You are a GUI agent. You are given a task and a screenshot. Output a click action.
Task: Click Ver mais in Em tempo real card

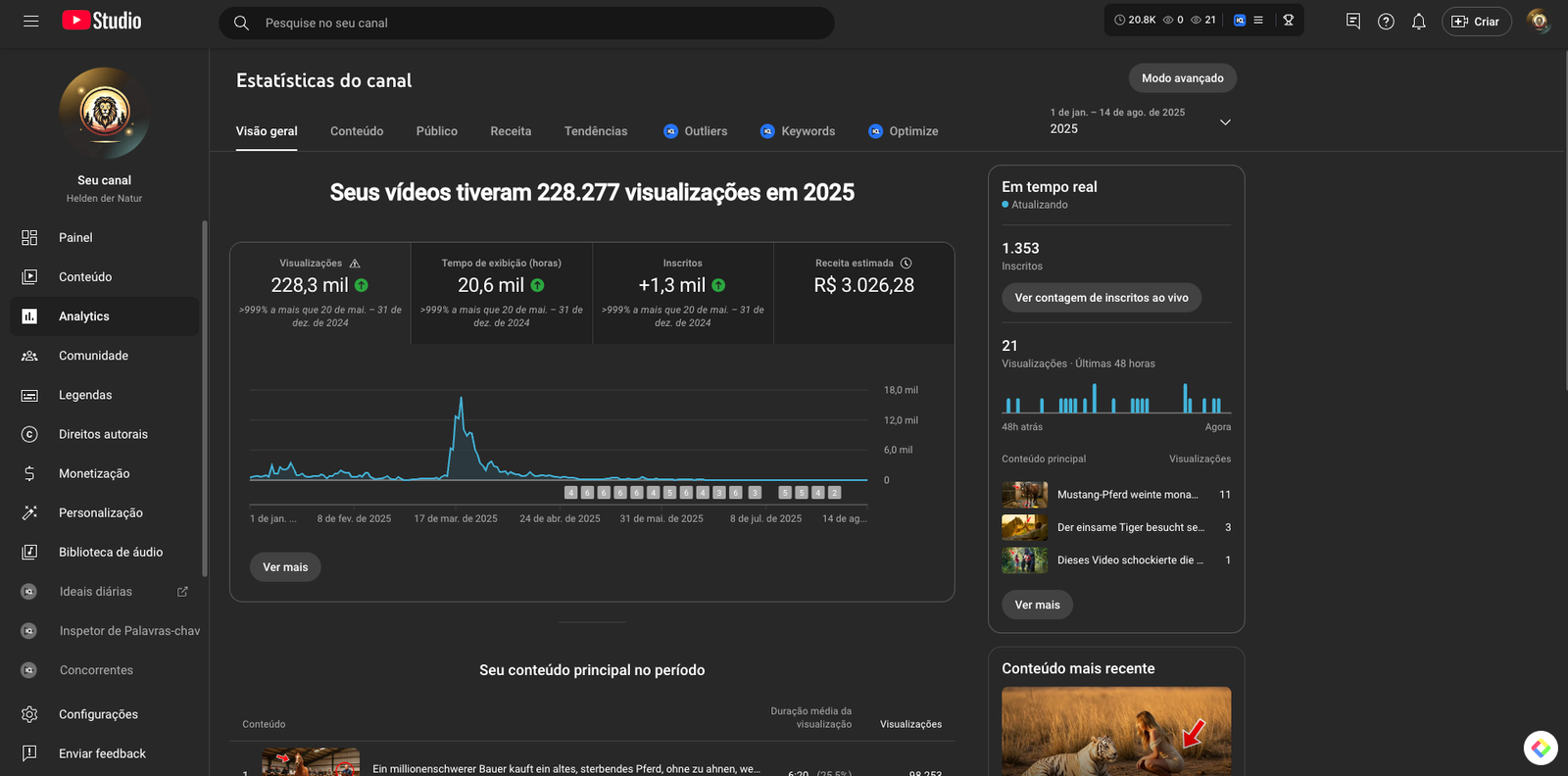(1038, 605)
